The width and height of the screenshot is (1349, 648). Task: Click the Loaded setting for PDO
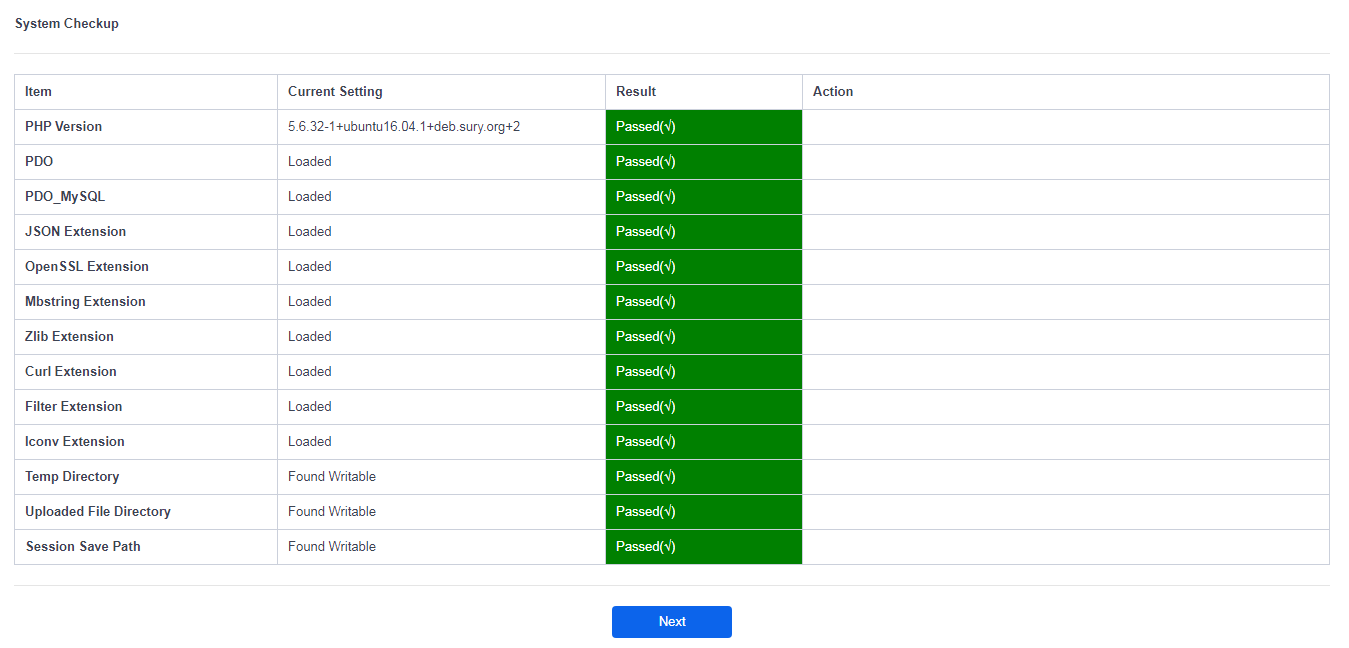click(x=310, y=161)
